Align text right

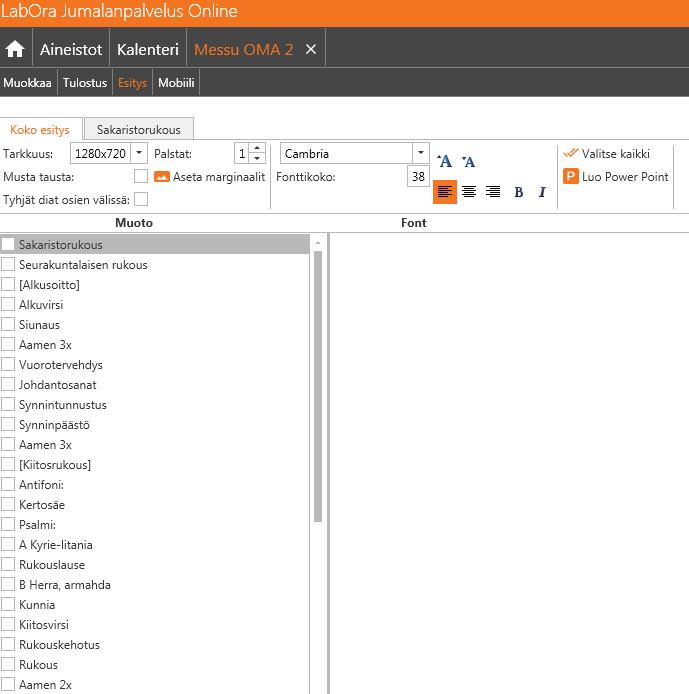[493, 192]
